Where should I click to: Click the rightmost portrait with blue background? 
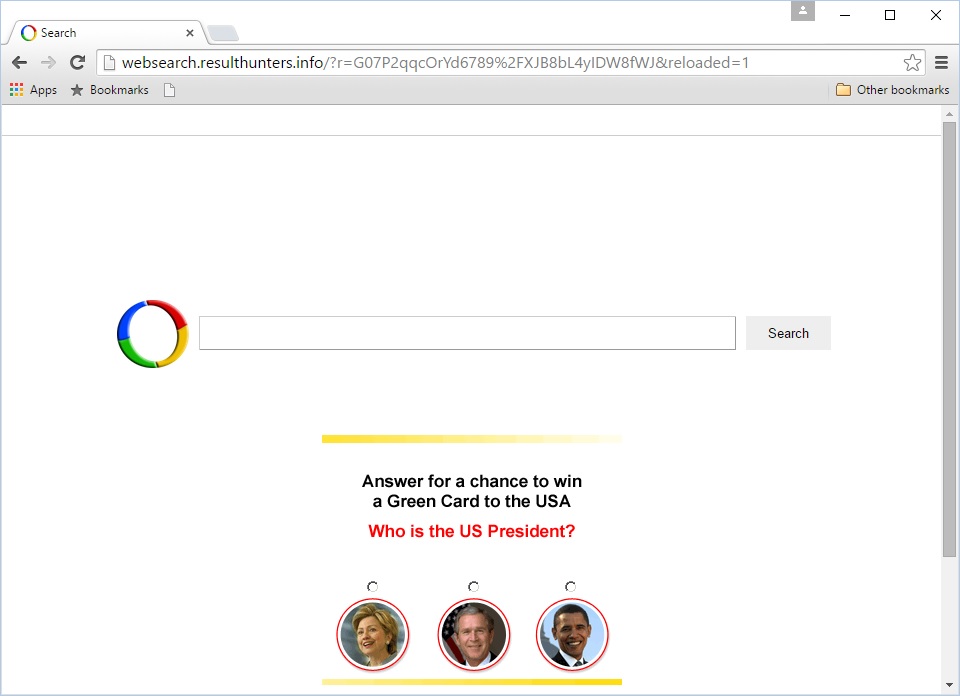coord(572,634)
